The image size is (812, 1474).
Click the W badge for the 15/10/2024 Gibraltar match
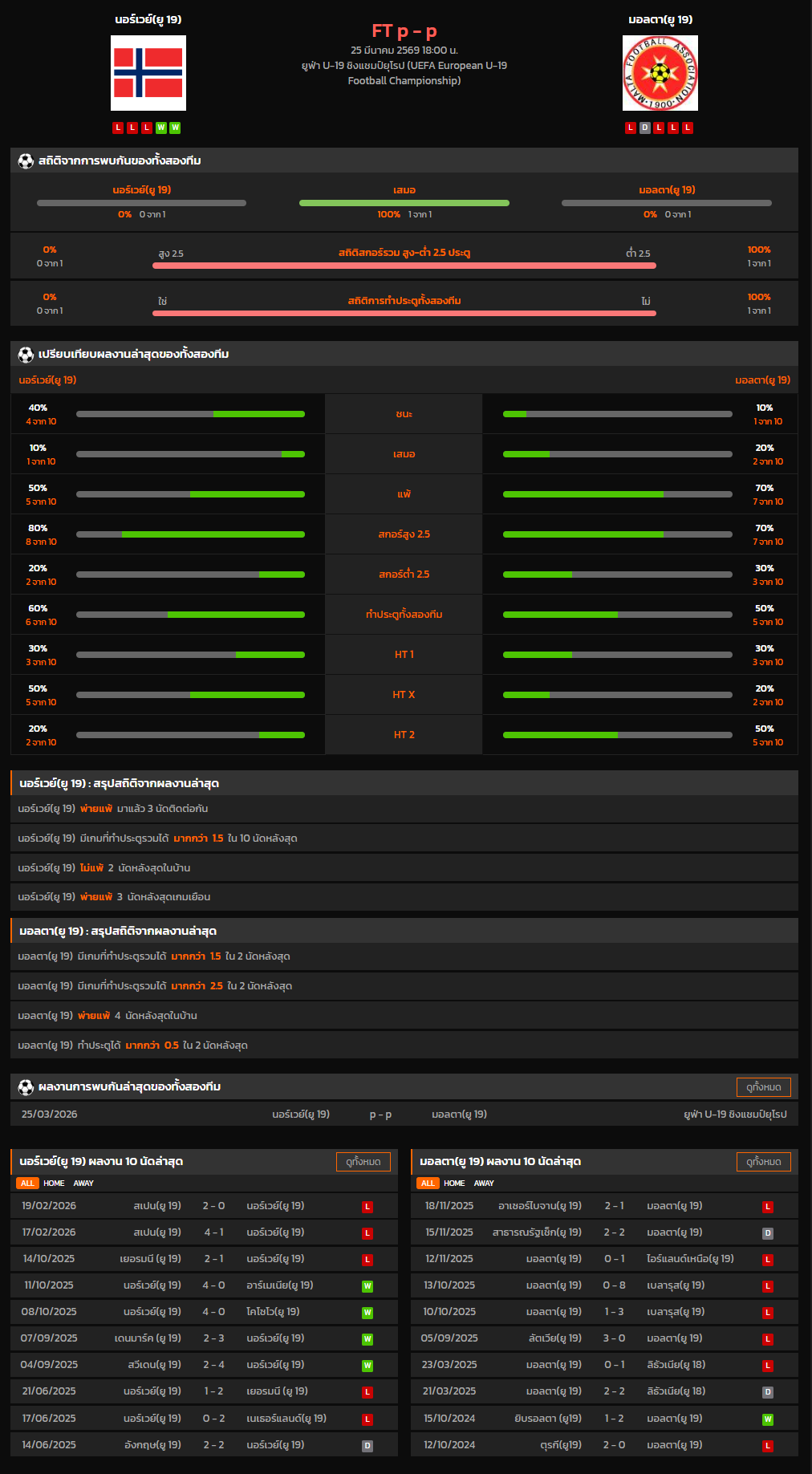(767, 1419)
